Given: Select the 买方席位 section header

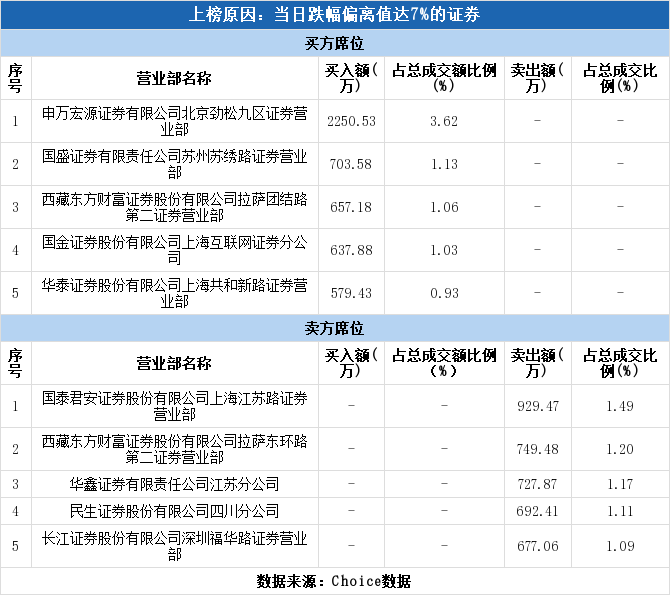Looking at the screenshot, I should point(334,43).
